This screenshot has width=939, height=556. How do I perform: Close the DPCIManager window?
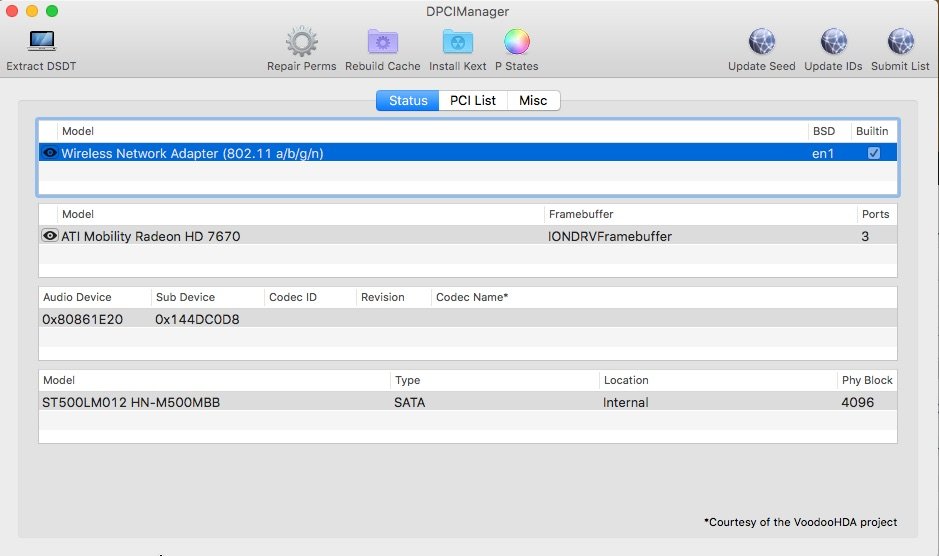(x=12, y=11)
